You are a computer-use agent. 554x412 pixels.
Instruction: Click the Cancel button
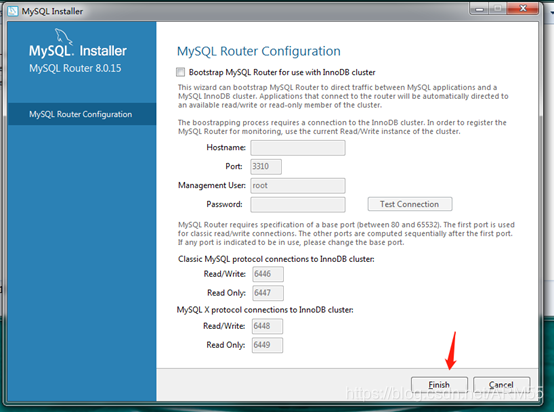(x=501, y=384)
